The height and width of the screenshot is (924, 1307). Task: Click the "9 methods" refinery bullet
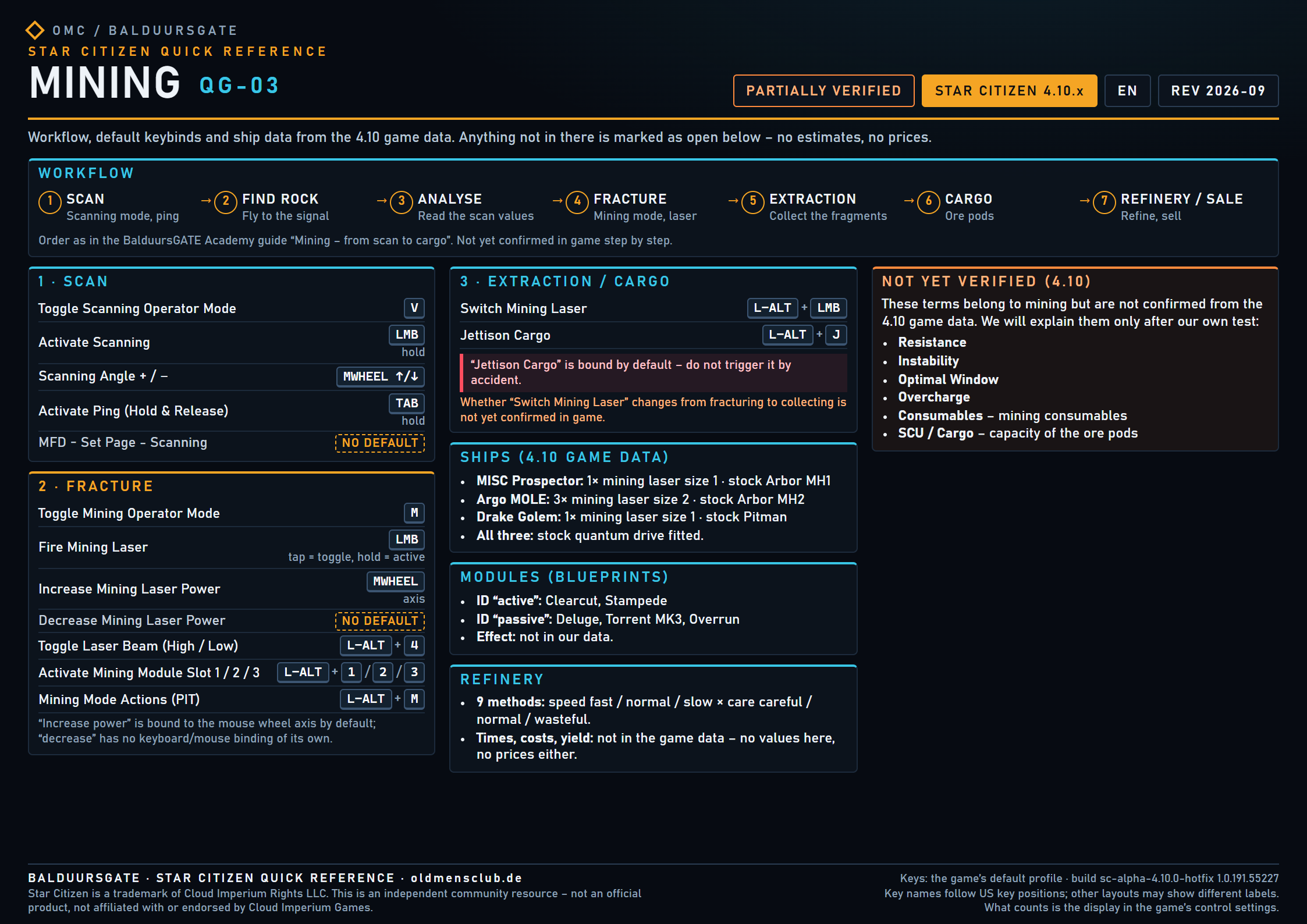point(644,710)
